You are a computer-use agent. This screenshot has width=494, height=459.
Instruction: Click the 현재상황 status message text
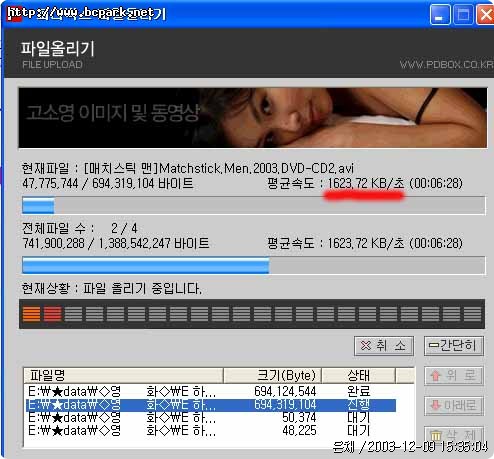point(111,288)
